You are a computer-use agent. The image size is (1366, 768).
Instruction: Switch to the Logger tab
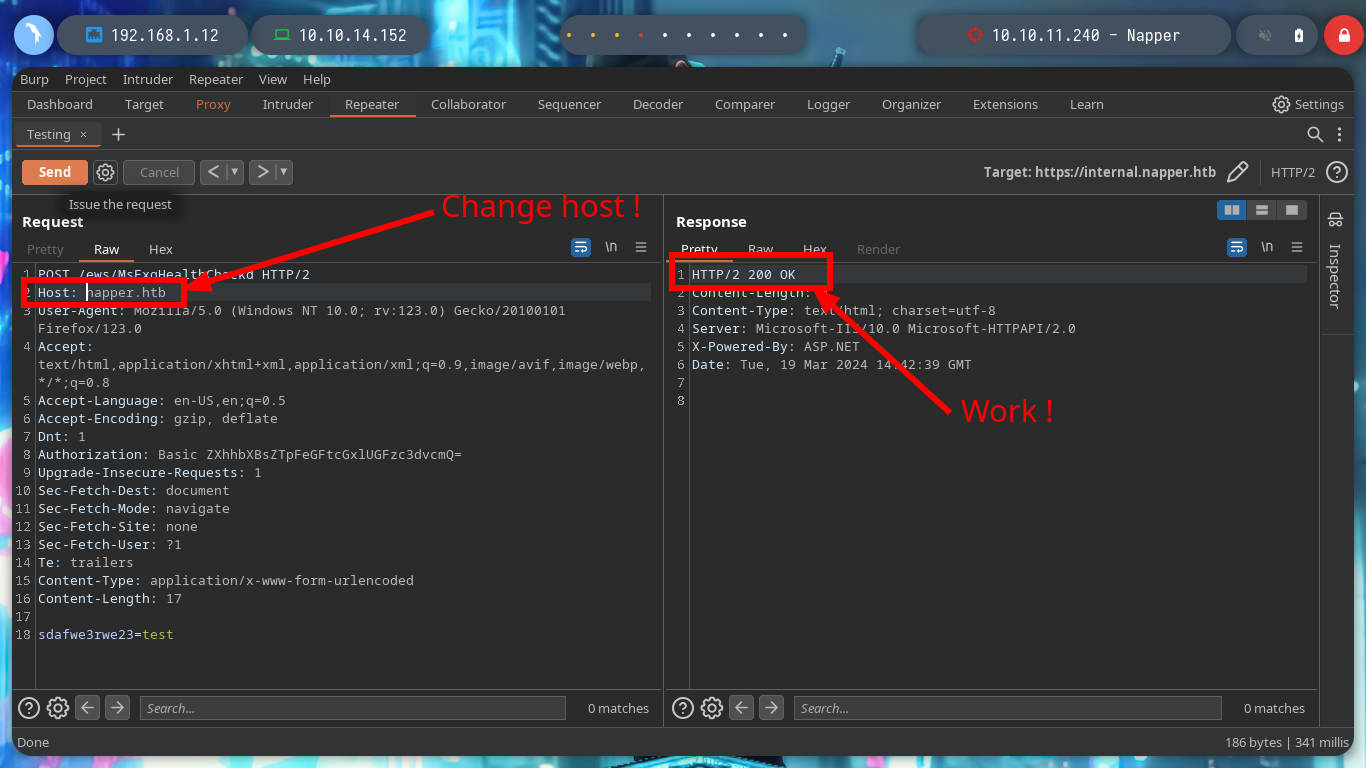(x=828, y=104)
